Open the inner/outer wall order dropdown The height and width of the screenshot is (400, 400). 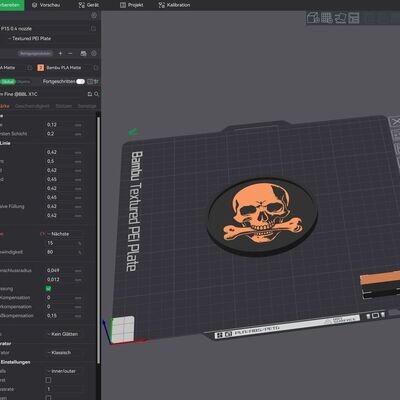[x=63, y=371]
